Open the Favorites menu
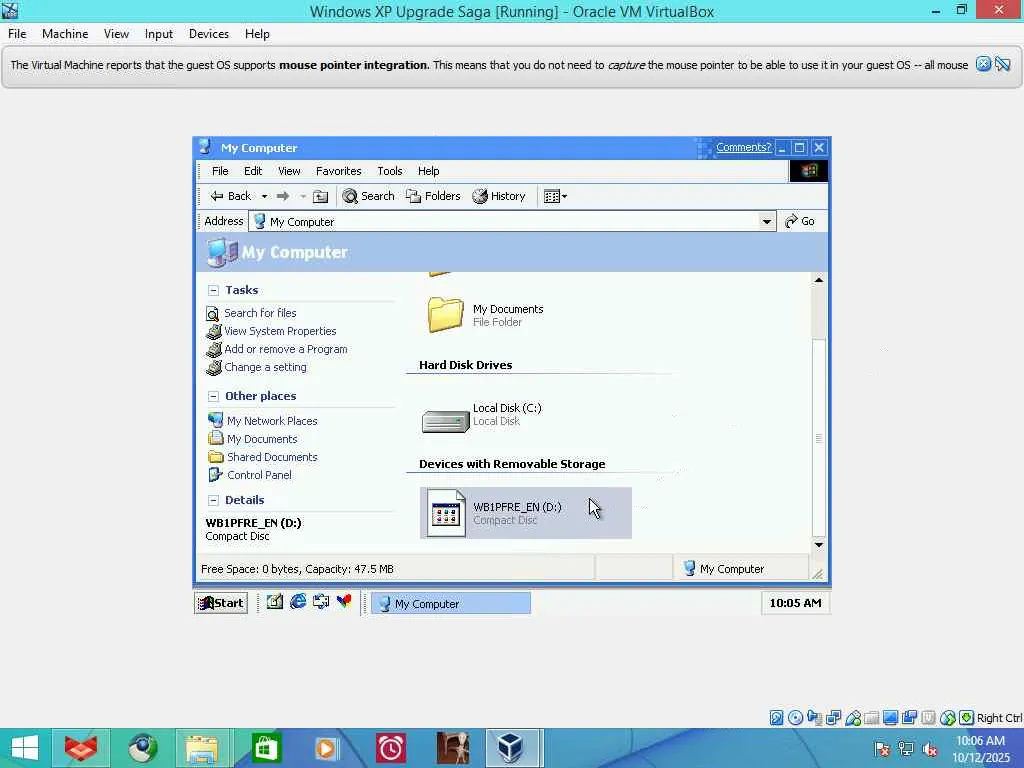The width and height of the screenshot is (1024, 768). (338, 171)
